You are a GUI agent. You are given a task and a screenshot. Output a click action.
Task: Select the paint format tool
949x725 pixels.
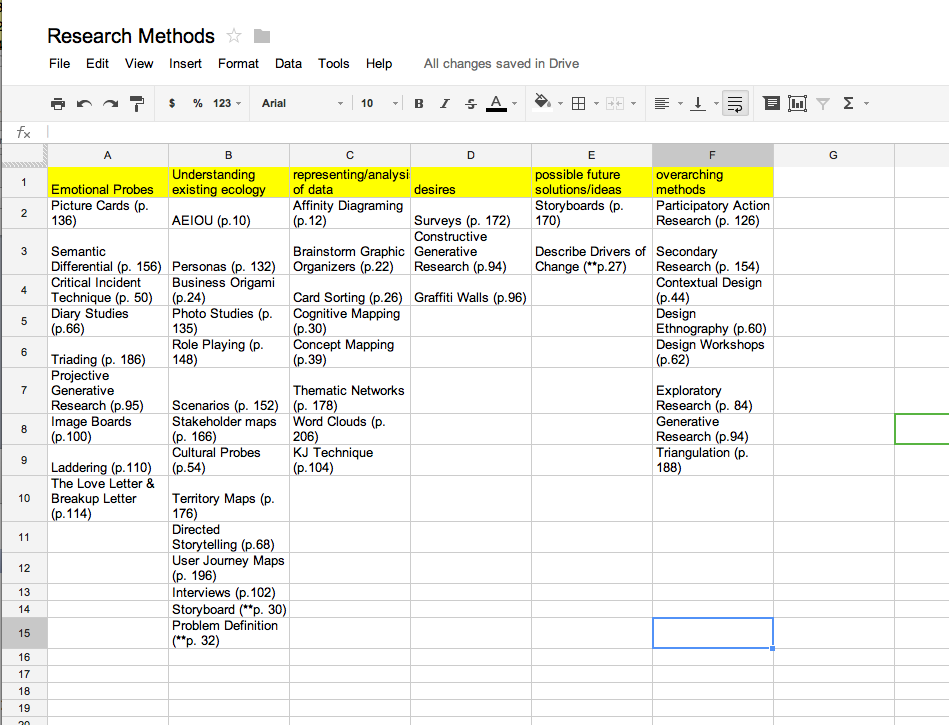coord(137,103)
